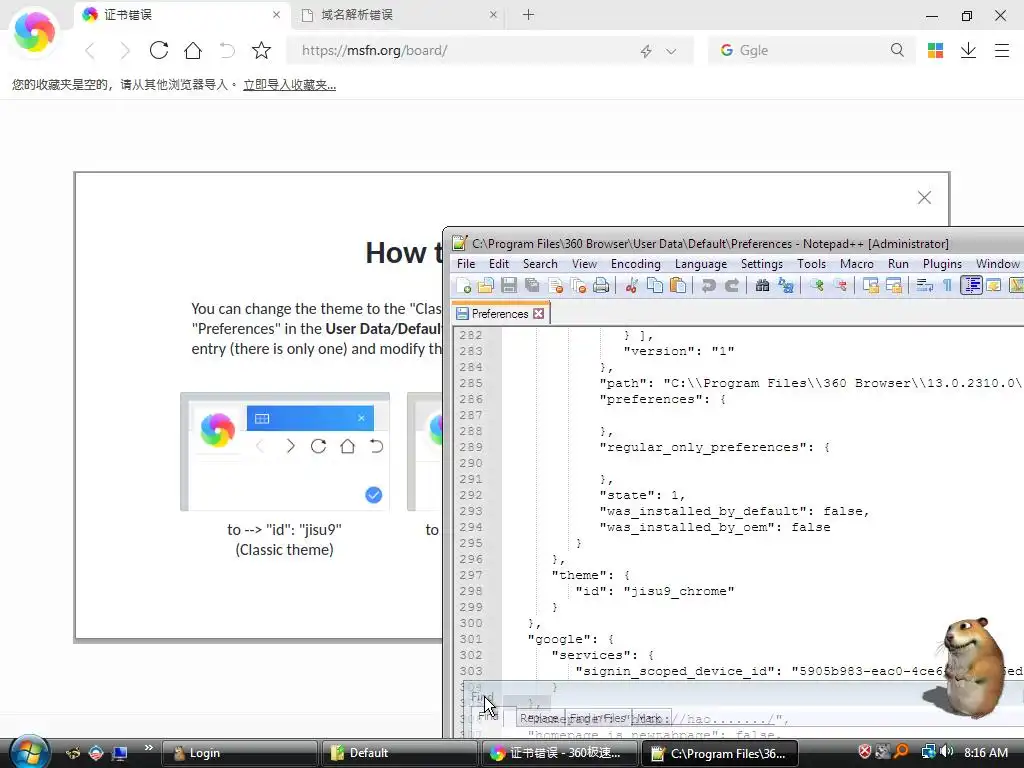Open the Language menu
Viewport: 1024px width, 768px height.
tap(701, 264)
